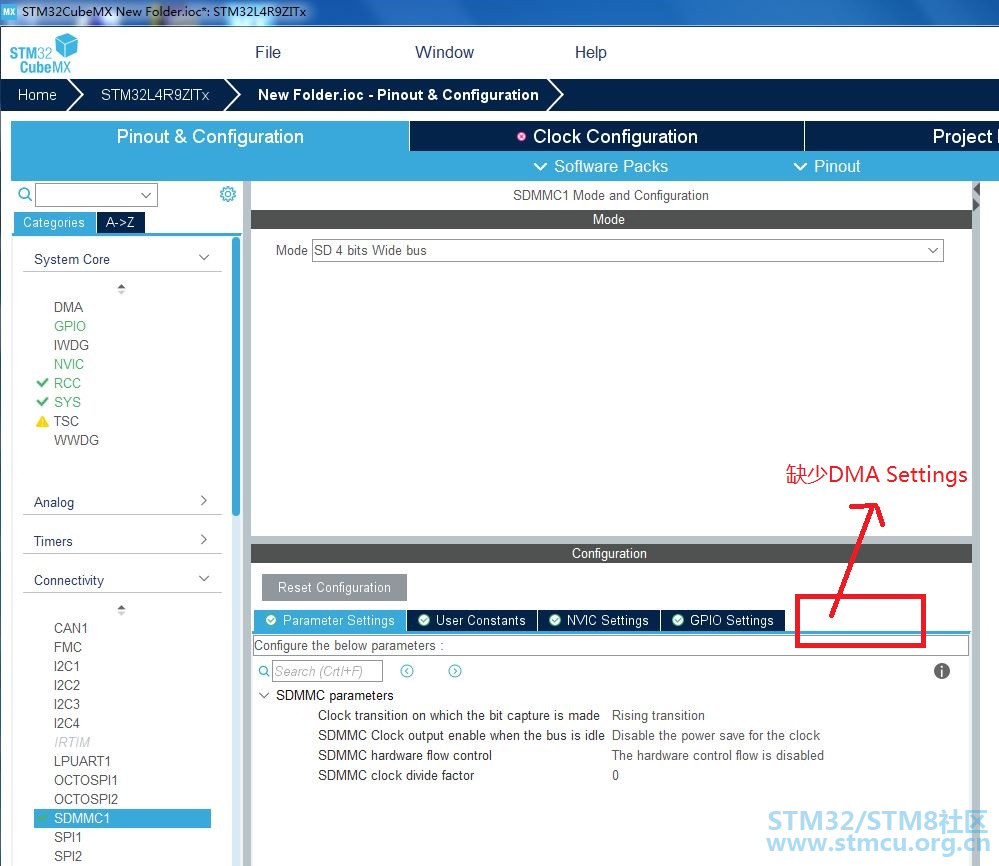Expand the Timers category
The width and height of the screenshot is (999, 866).
click(204, 540)
